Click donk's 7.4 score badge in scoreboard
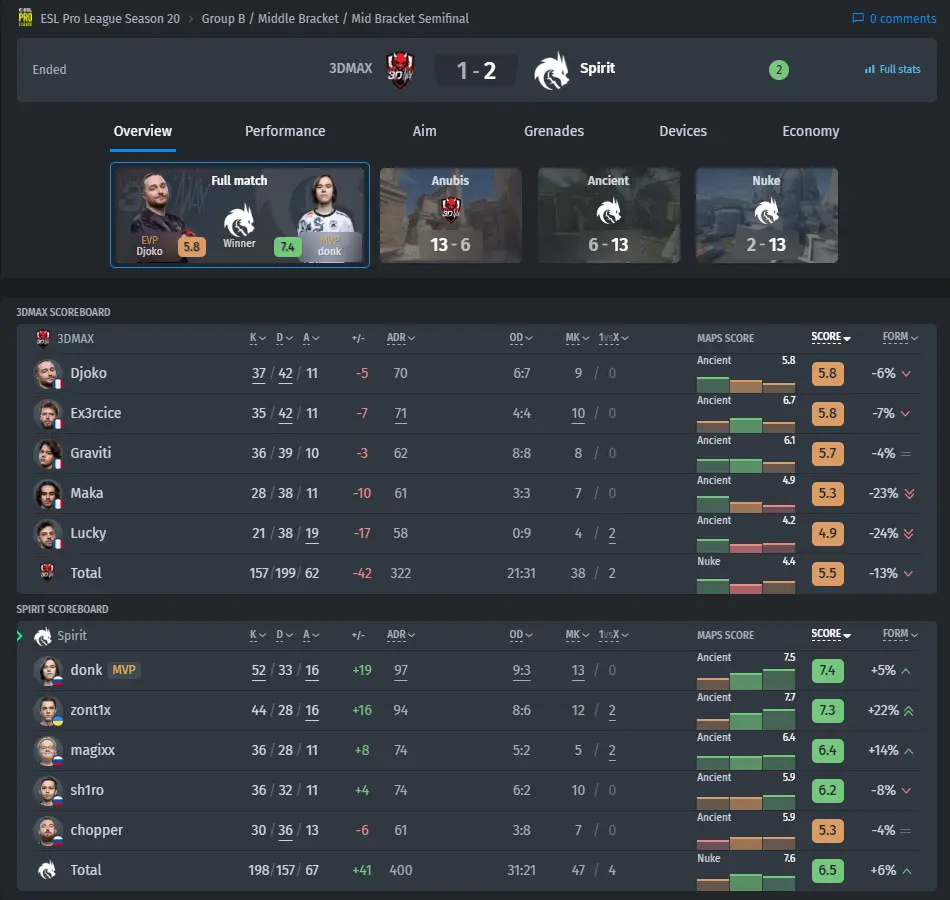 827,670
